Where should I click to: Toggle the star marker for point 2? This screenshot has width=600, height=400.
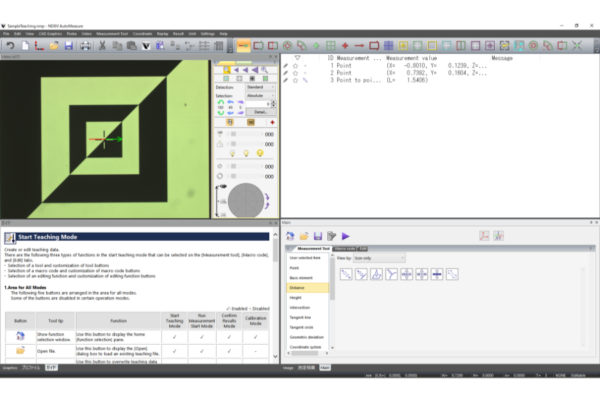(293, 72)
